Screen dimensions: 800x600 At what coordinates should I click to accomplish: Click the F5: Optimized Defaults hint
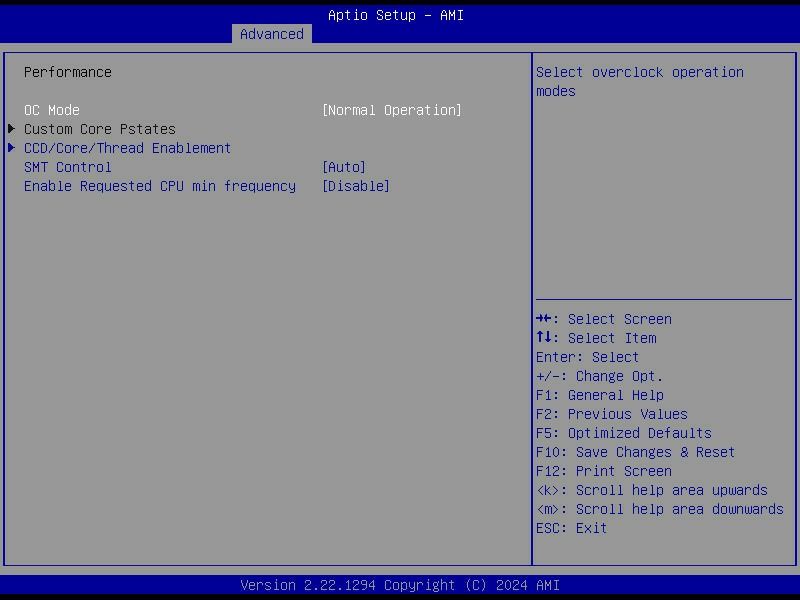(x=623, y=433)
